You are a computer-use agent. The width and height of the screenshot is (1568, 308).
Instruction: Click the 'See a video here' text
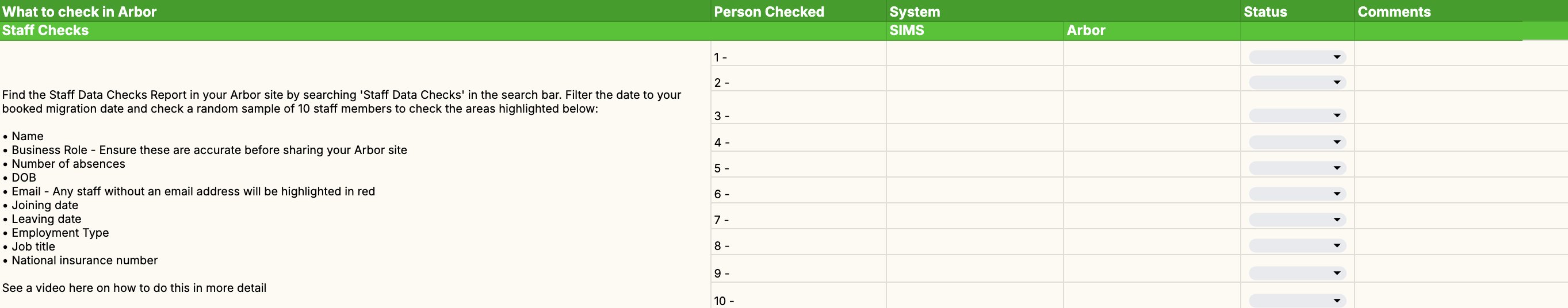(134, 288)
